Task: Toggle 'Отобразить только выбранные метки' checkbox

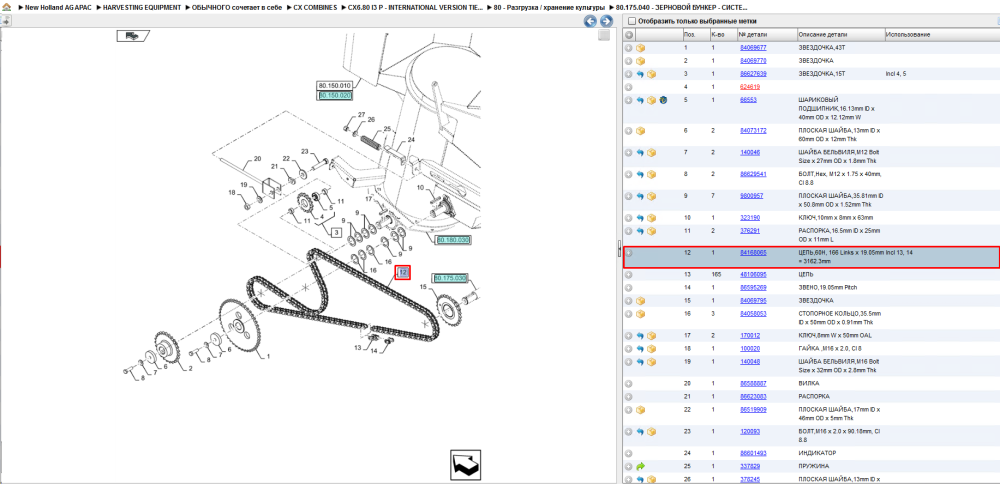Action: [631, 21]
